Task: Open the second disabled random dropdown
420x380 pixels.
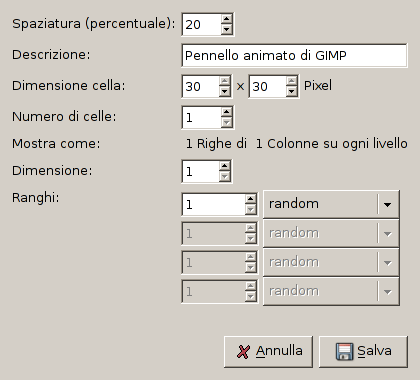Action: [331, 233]
